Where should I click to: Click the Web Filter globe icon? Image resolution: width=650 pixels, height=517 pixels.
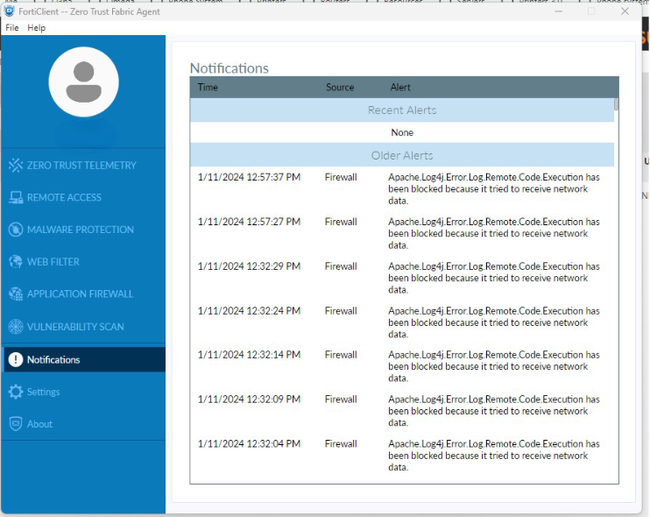[16, 262]
